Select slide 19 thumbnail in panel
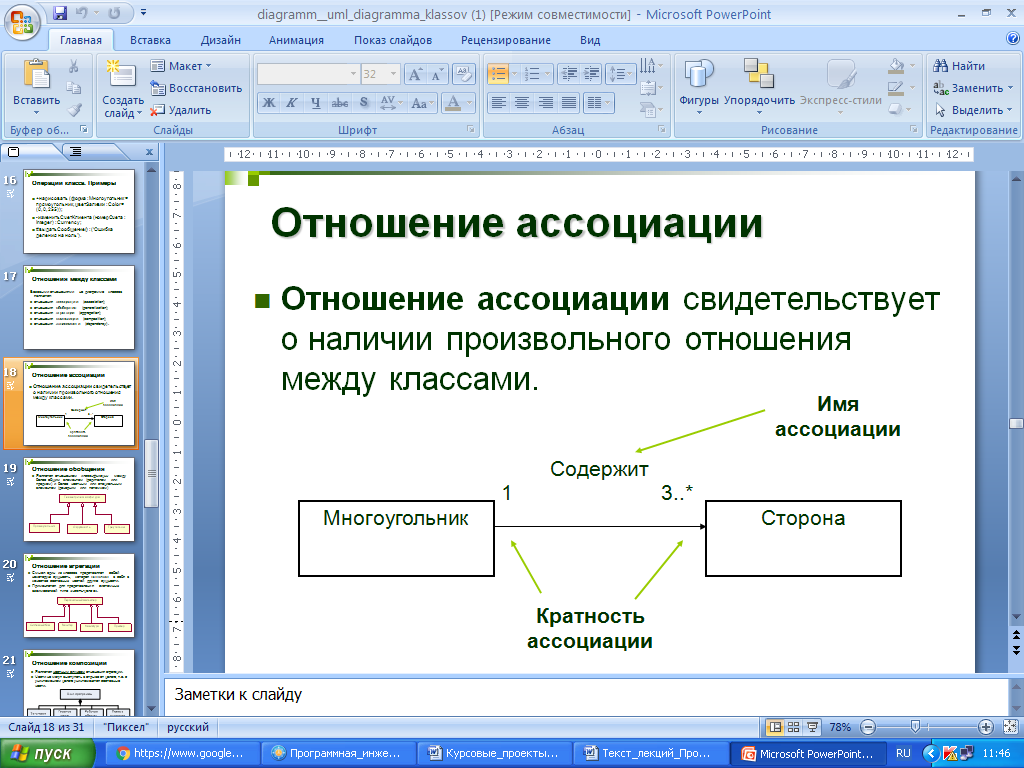The width and height of the screenshot is (1024, 768). click(x=81, y=500)
